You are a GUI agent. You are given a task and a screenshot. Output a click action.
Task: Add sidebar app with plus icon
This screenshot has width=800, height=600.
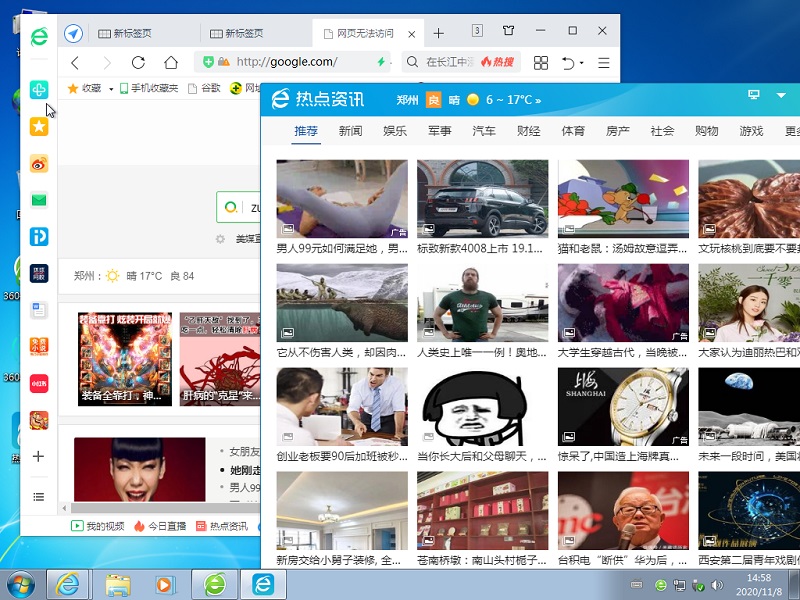(39, 456)
